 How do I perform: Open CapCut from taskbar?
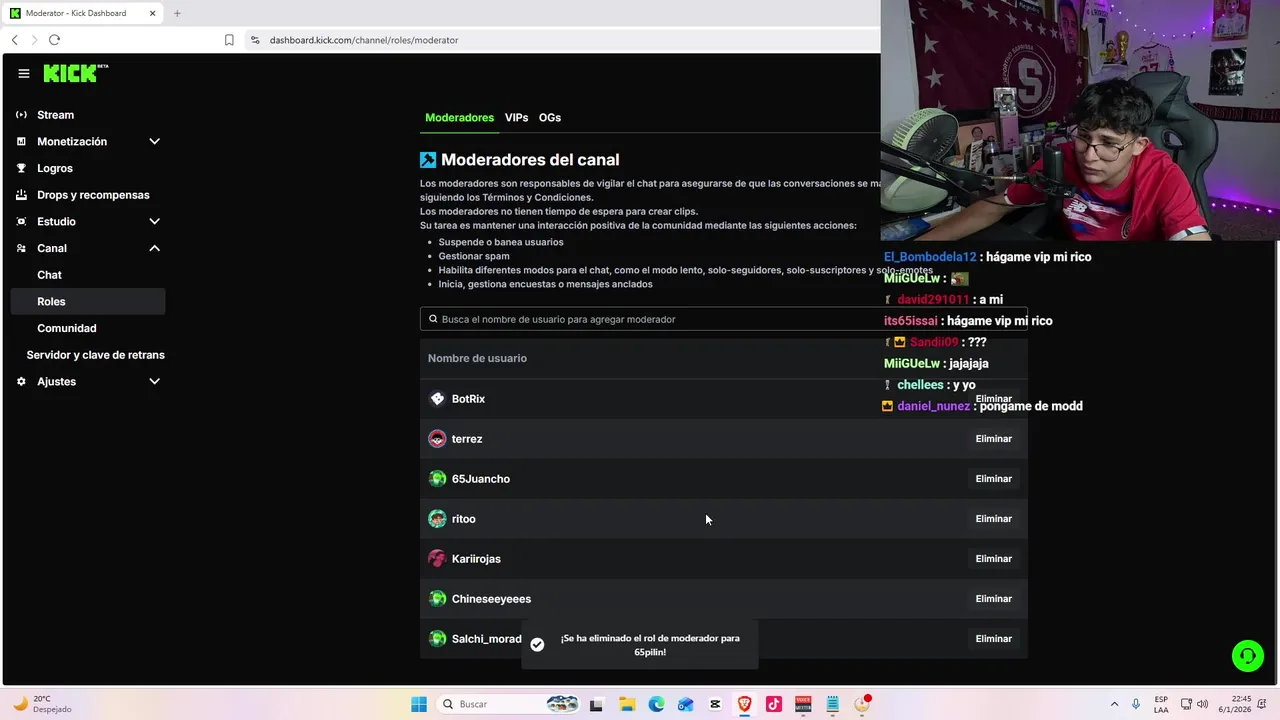tap(715, 704)
